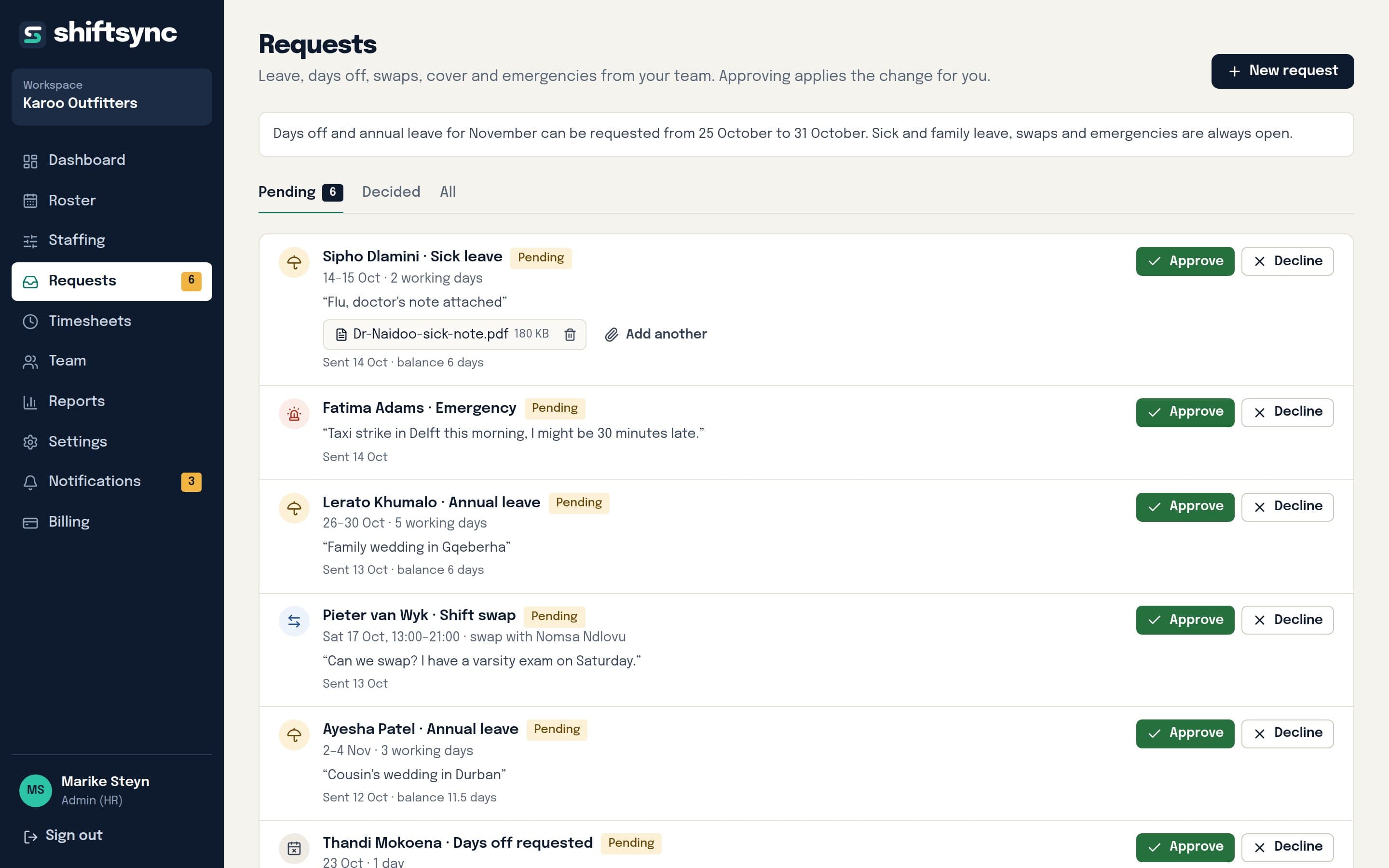Open the Dashboard page from sidebar
Viewport: 1389px width, 868px height.
[x=111, y=160]
